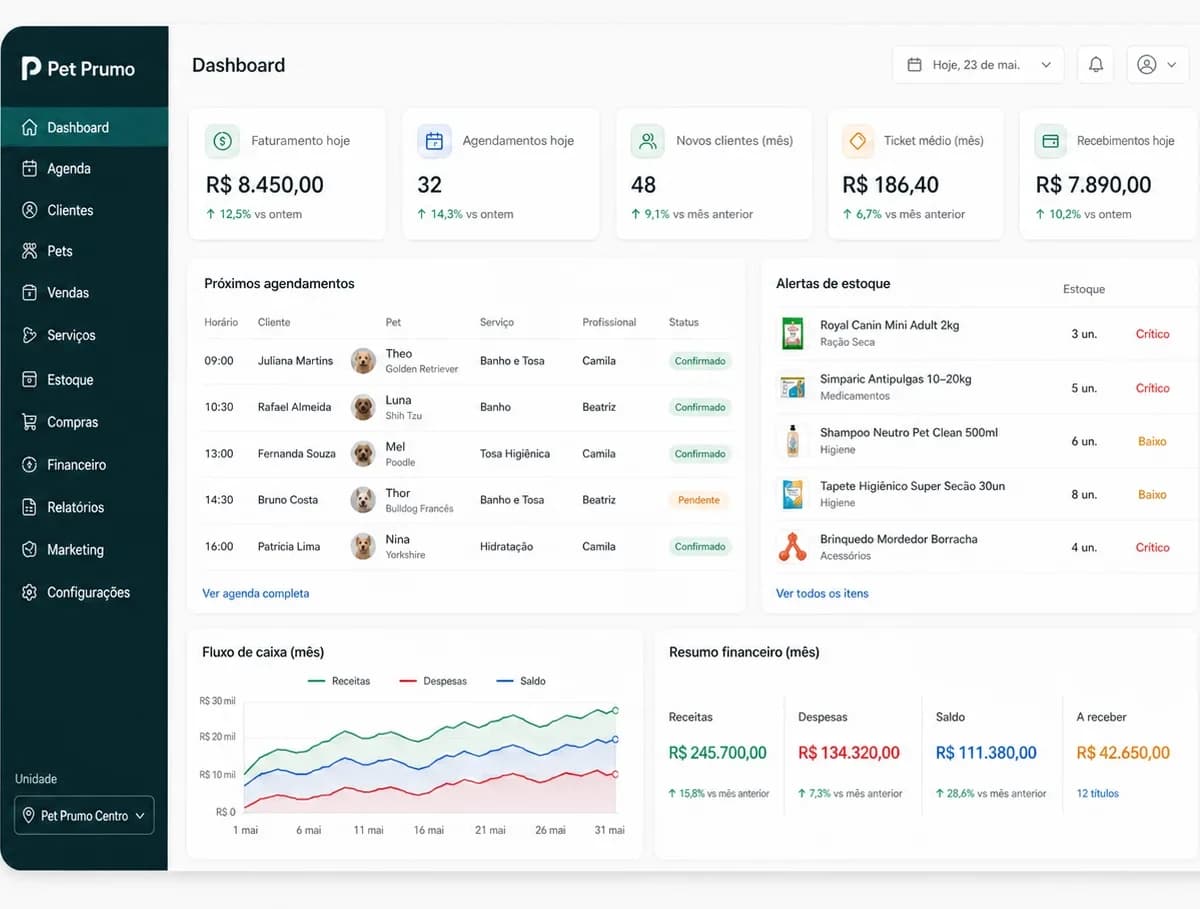The image size is (1200, 909).
Task: Click Confirmado status for Patricia Lima
Action: pyautogui.click(x=700, y=547)
